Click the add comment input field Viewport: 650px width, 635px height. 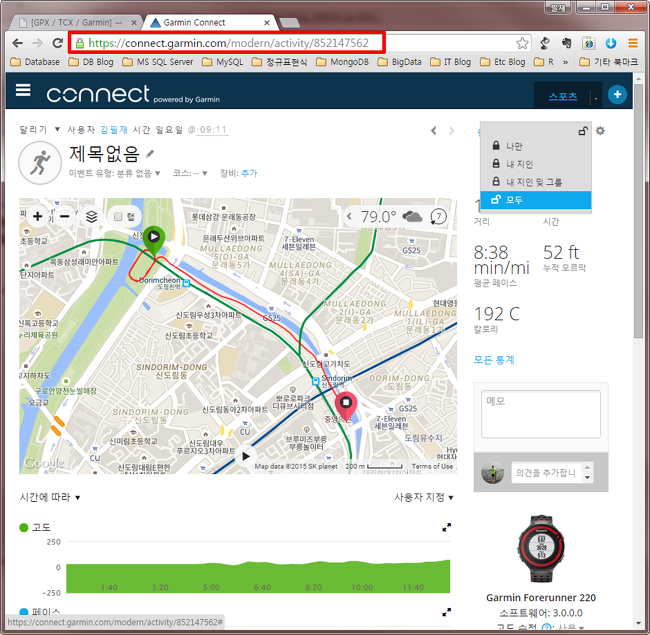point(547,473)
